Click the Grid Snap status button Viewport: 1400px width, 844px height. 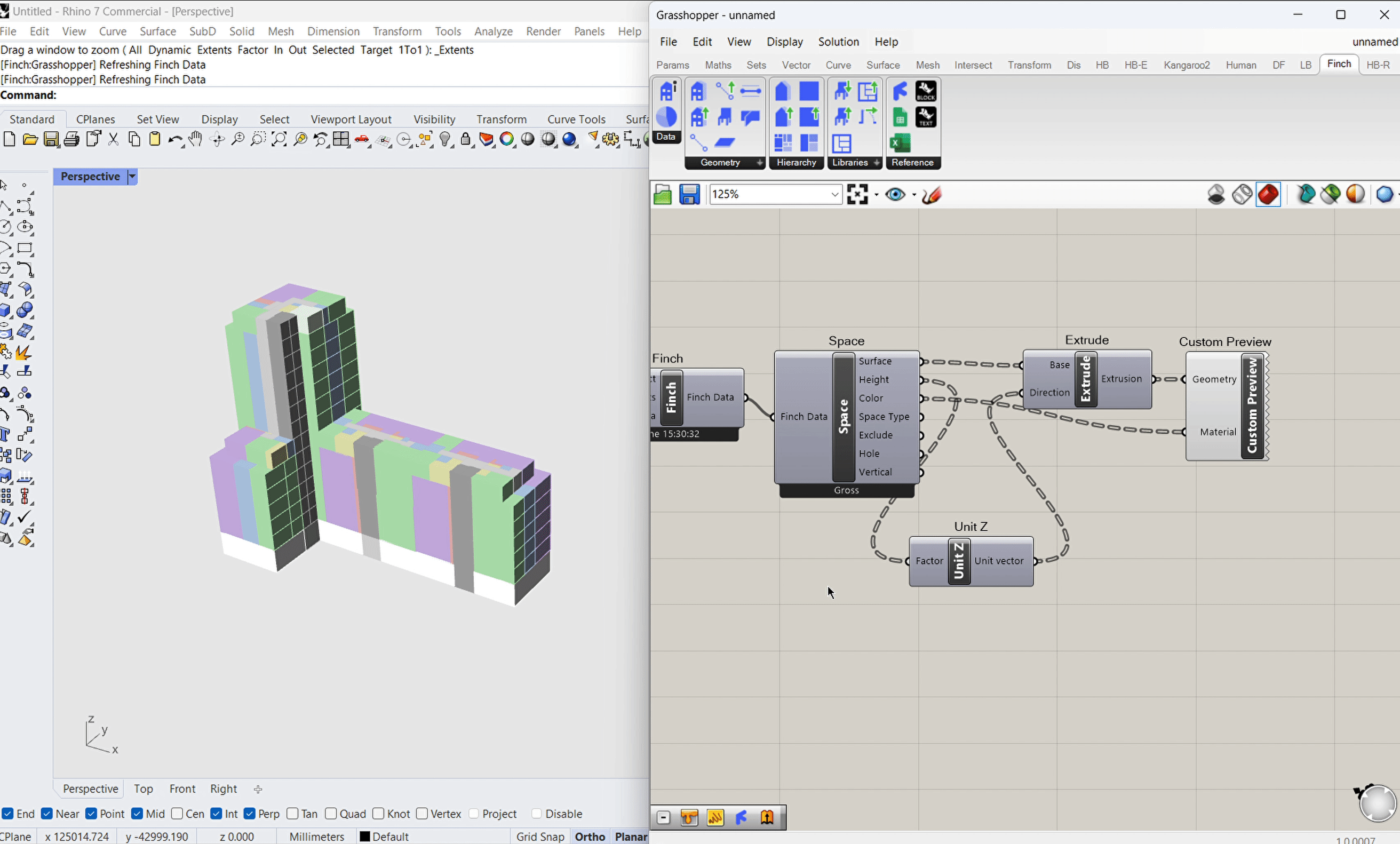[x=540, y=836]
